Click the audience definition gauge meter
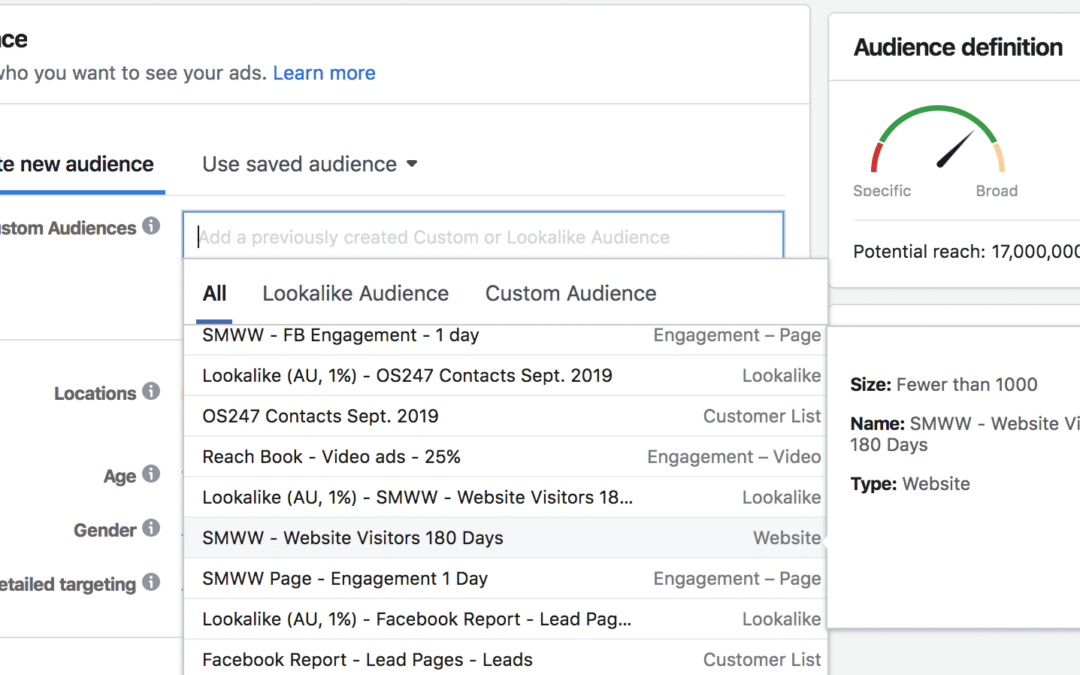The width and height of the screenshot is (1080, 675). tap(937, 139)
